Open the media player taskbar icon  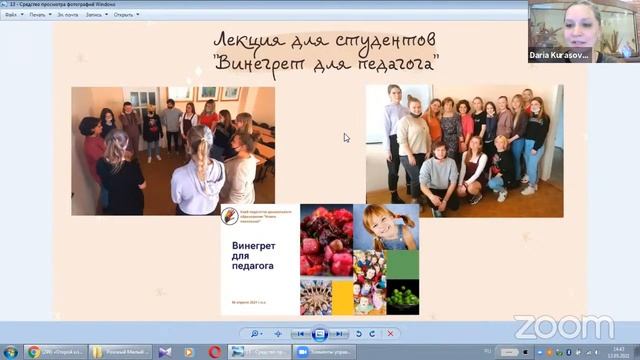188,352
